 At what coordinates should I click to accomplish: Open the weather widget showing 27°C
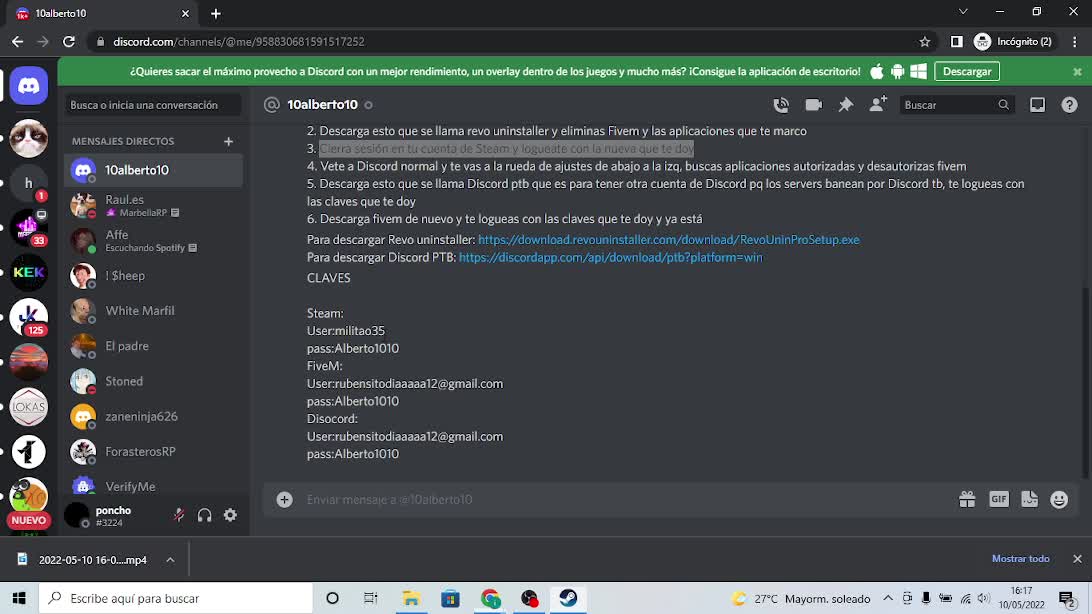801,598
